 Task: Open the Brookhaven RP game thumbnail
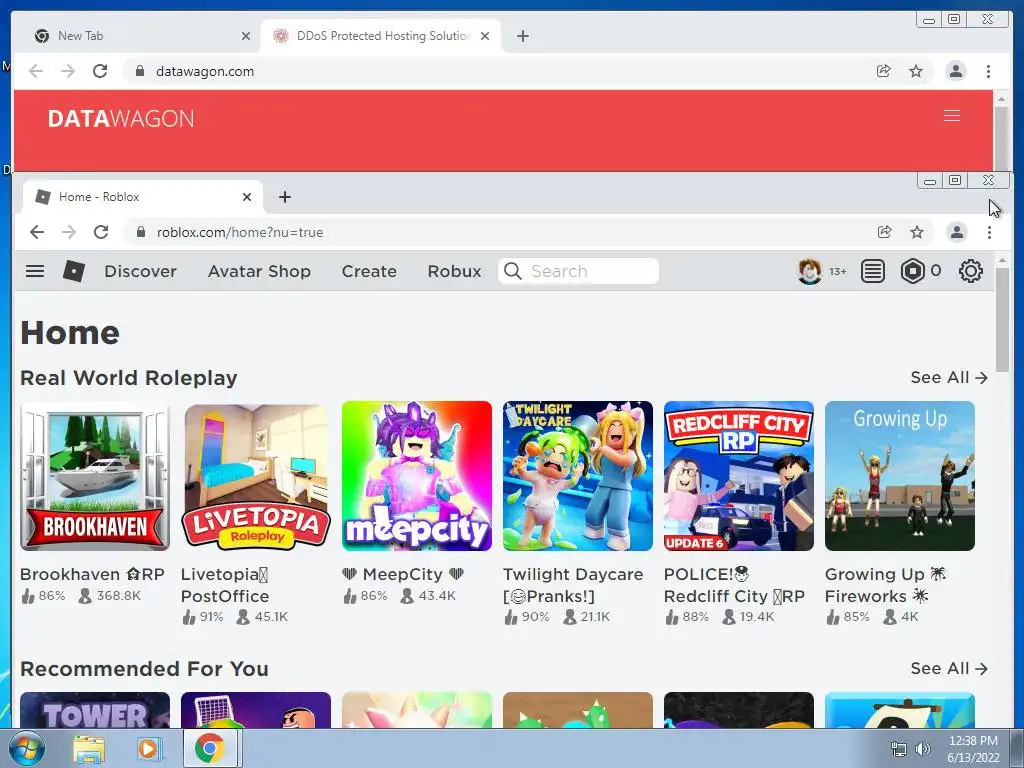pyautogui.click(x=95, y=476)
